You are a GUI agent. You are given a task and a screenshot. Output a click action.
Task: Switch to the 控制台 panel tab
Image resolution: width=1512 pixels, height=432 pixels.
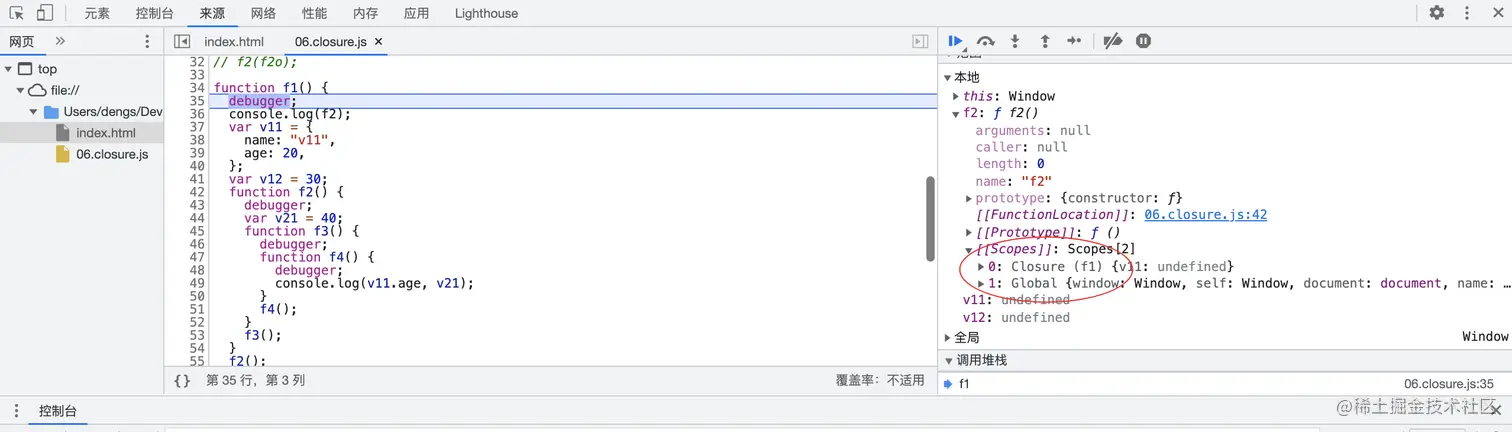[154, 13]
